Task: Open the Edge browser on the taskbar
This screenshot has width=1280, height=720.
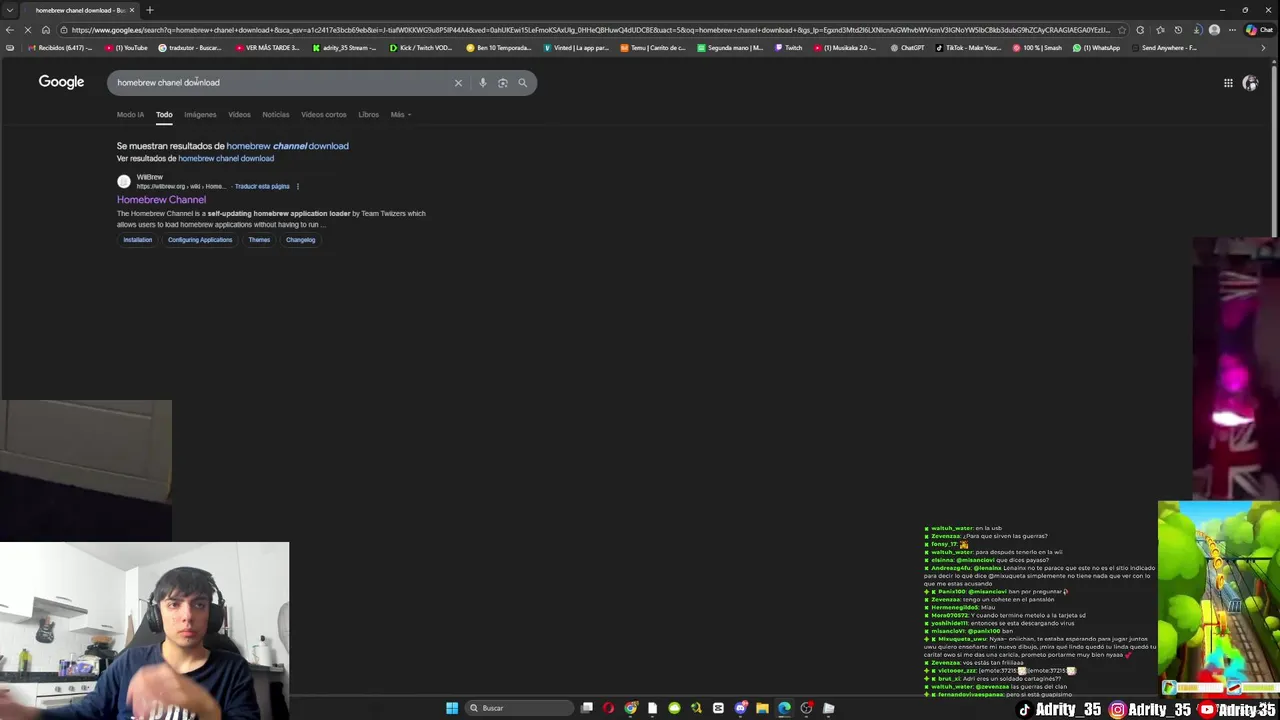Action: [x=784, y=708]
